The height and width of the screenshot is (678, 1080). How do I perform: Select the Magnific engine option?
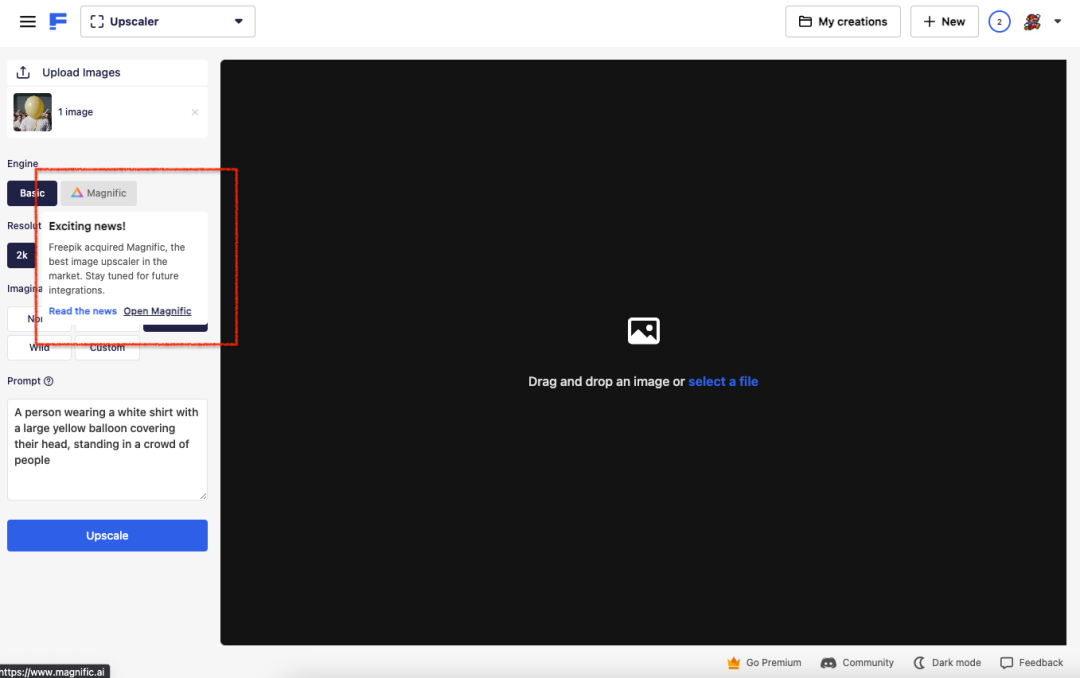[98, 193]
